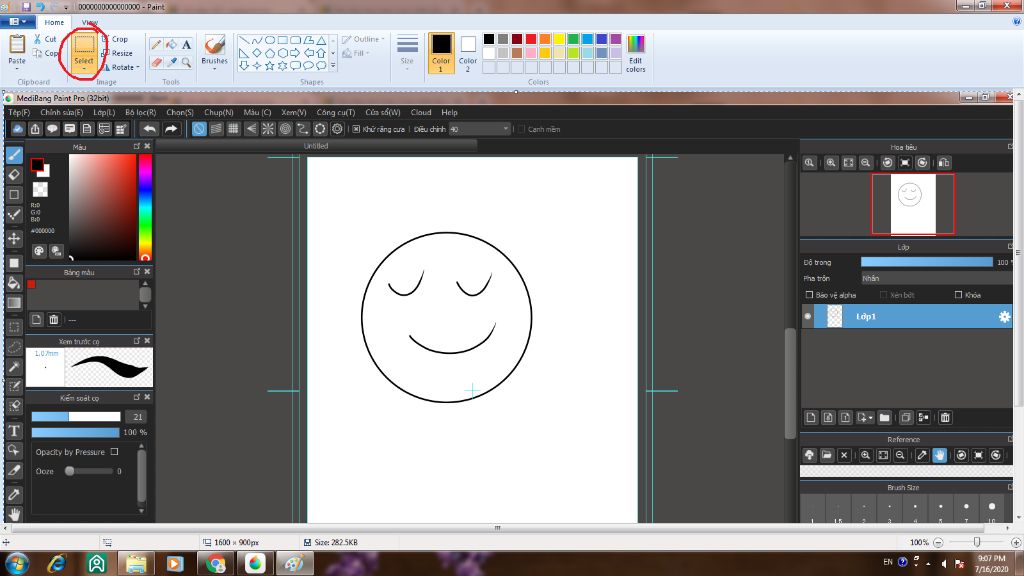Click the navigator canvas thumbnail preview
The height and width of the screenshot is (576, 1024).
(912, 204)
